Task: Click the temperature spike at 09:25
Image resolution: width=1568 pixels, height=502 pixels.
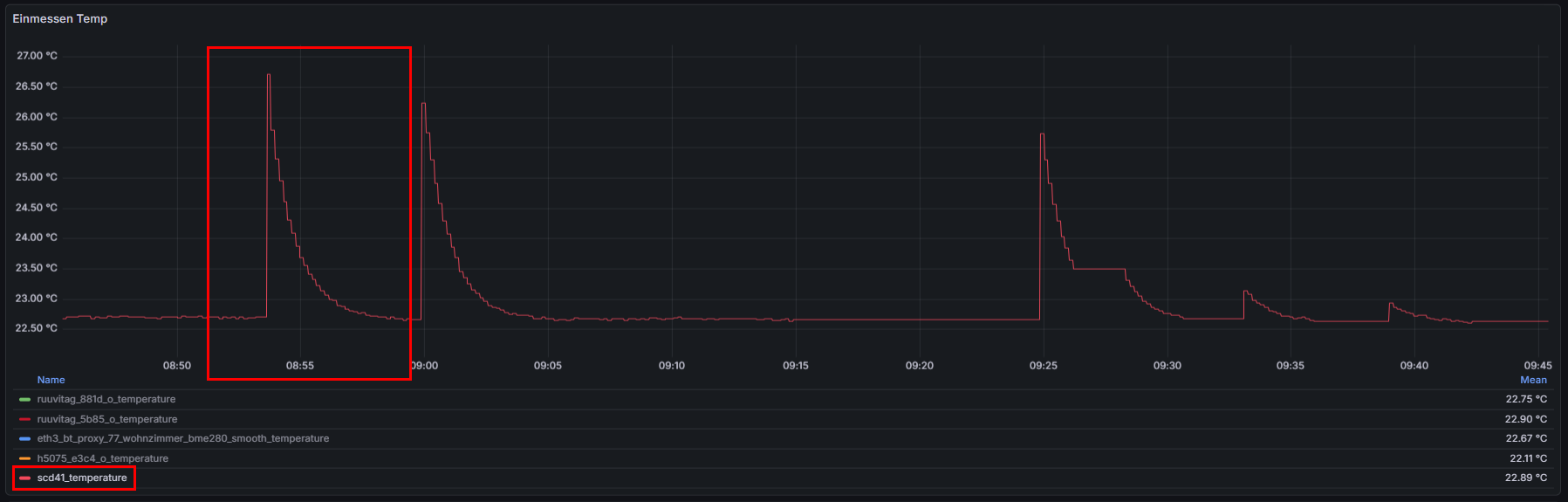Action: point(1042,135)
